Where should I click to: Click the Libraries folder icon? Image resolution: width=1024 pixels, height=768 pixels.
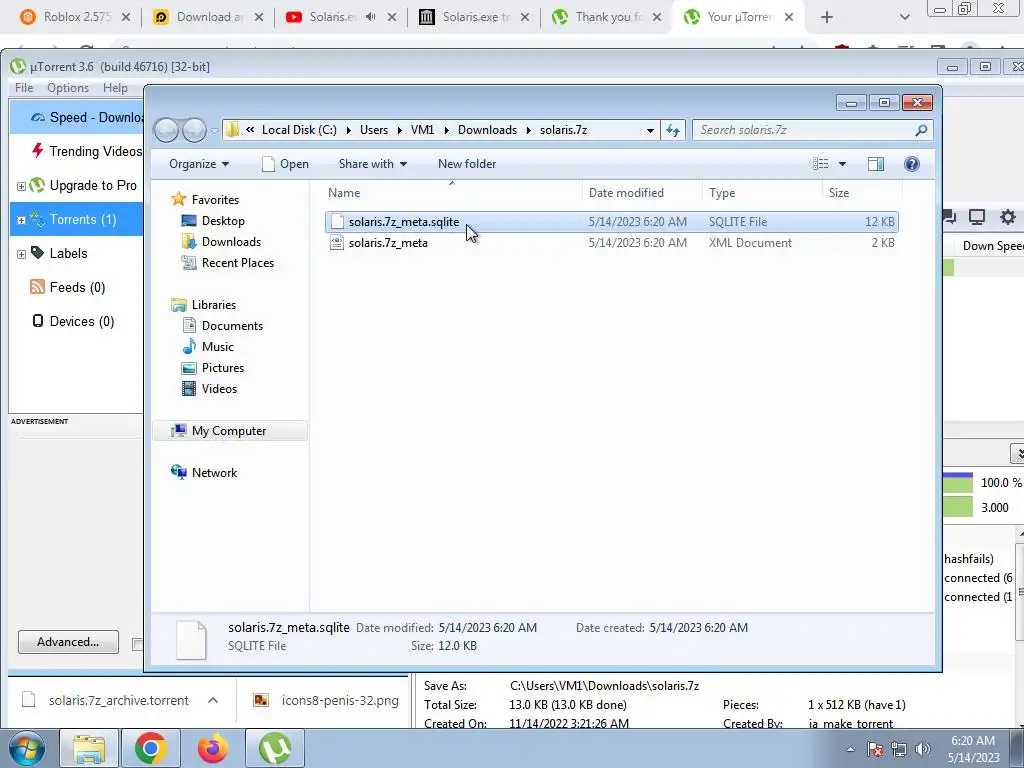click(x=178, y=305)
